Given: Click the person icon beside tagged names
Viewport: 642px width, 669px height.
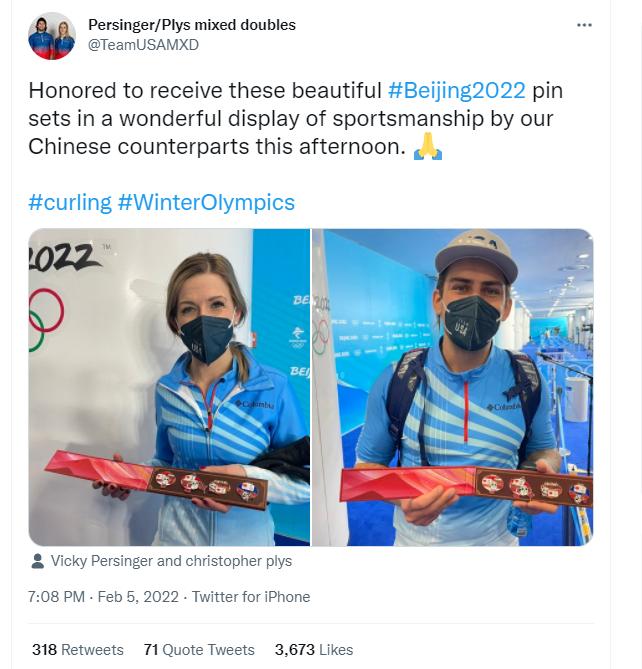Looking at the screenshot, I should tap(37, 561).
